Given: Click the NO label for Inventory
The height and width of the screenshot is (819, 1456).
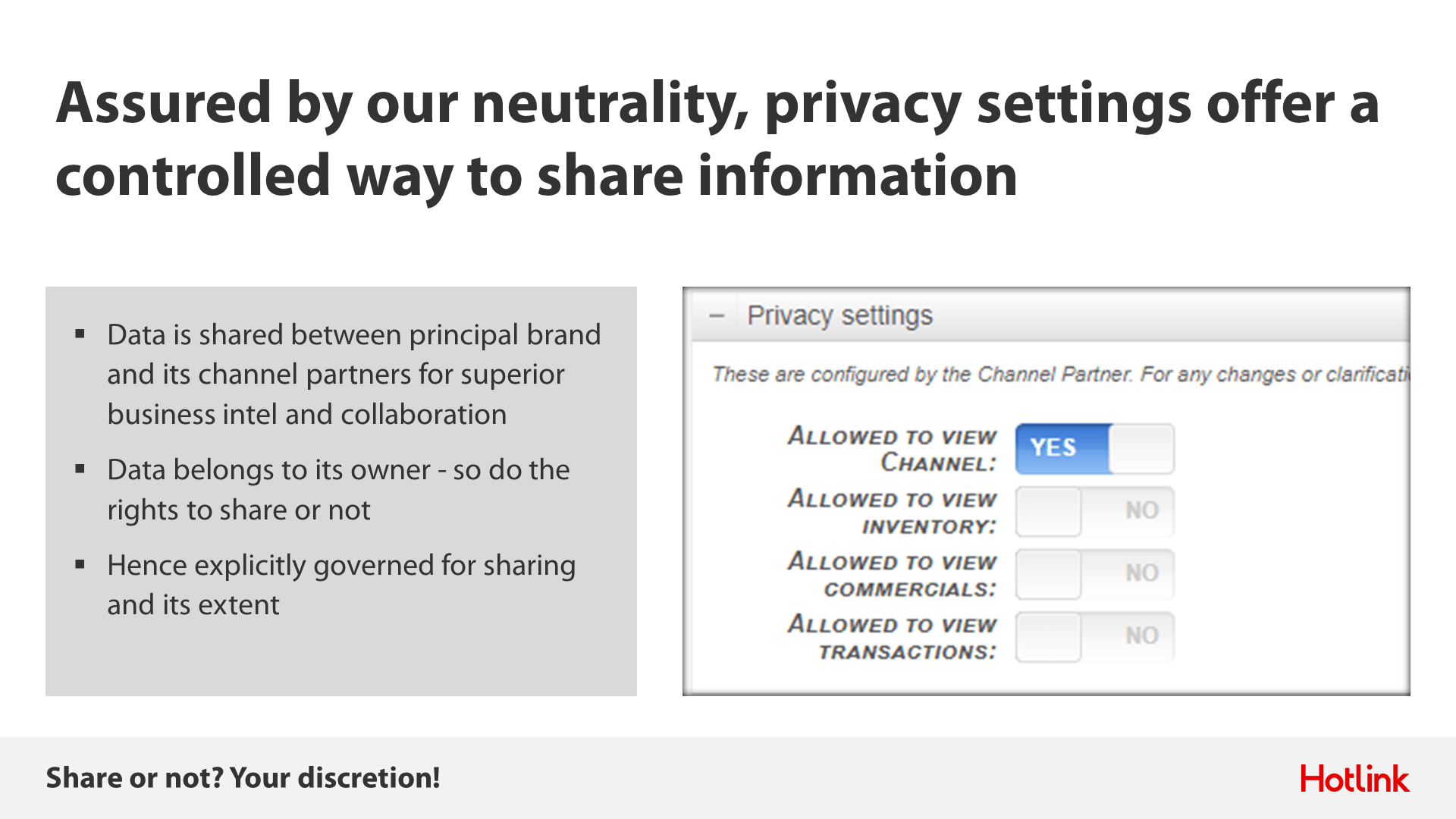Looking at the screenshot, I should tap(1142, 510).
